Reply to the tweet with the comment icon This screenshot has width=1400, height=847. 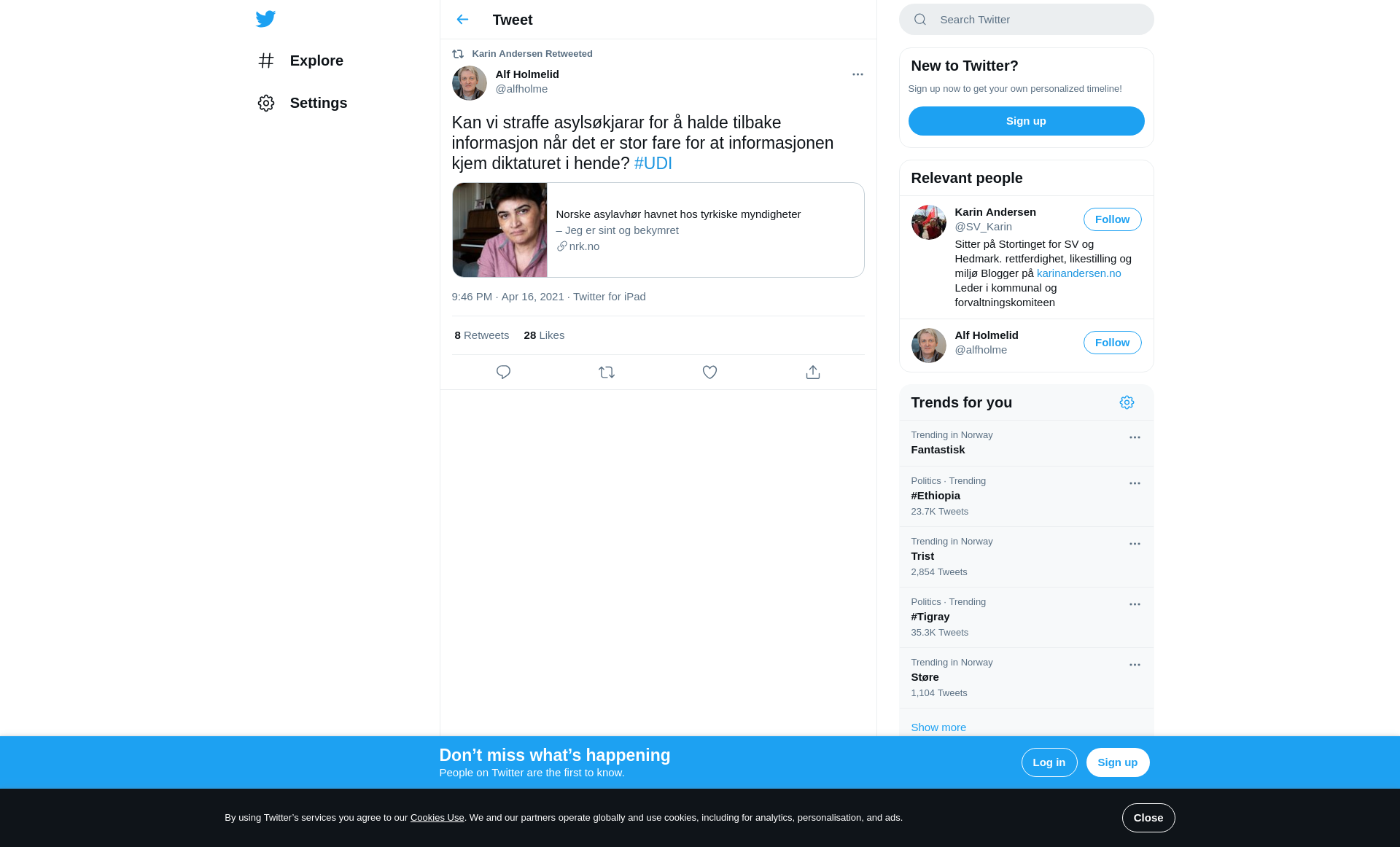coord(503,372)
